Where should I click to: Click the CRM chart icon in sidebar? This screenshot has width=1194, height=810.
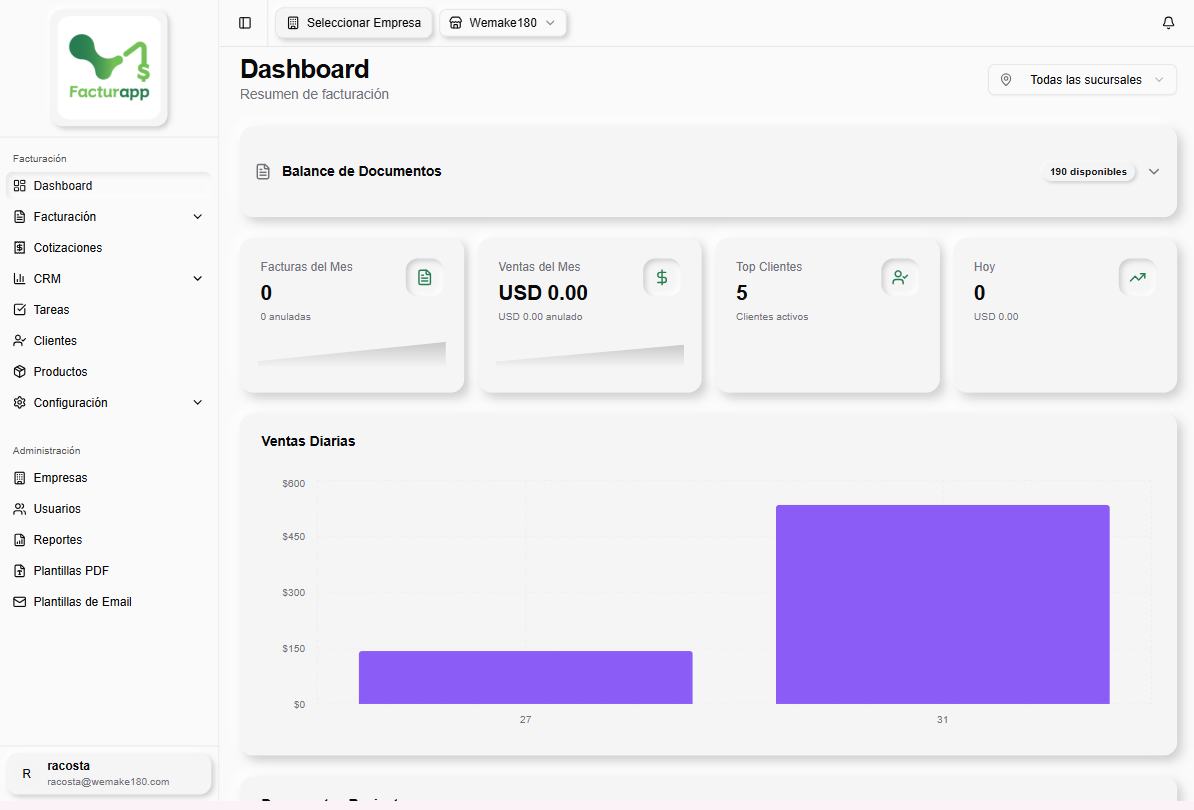tap(17, 278)
